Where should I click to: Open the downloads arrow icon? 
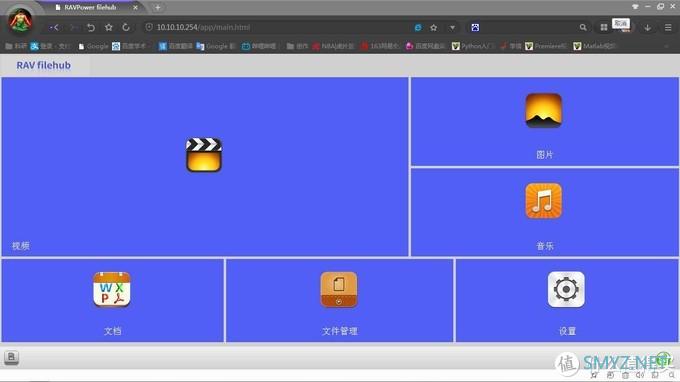(x=647, y=27)
